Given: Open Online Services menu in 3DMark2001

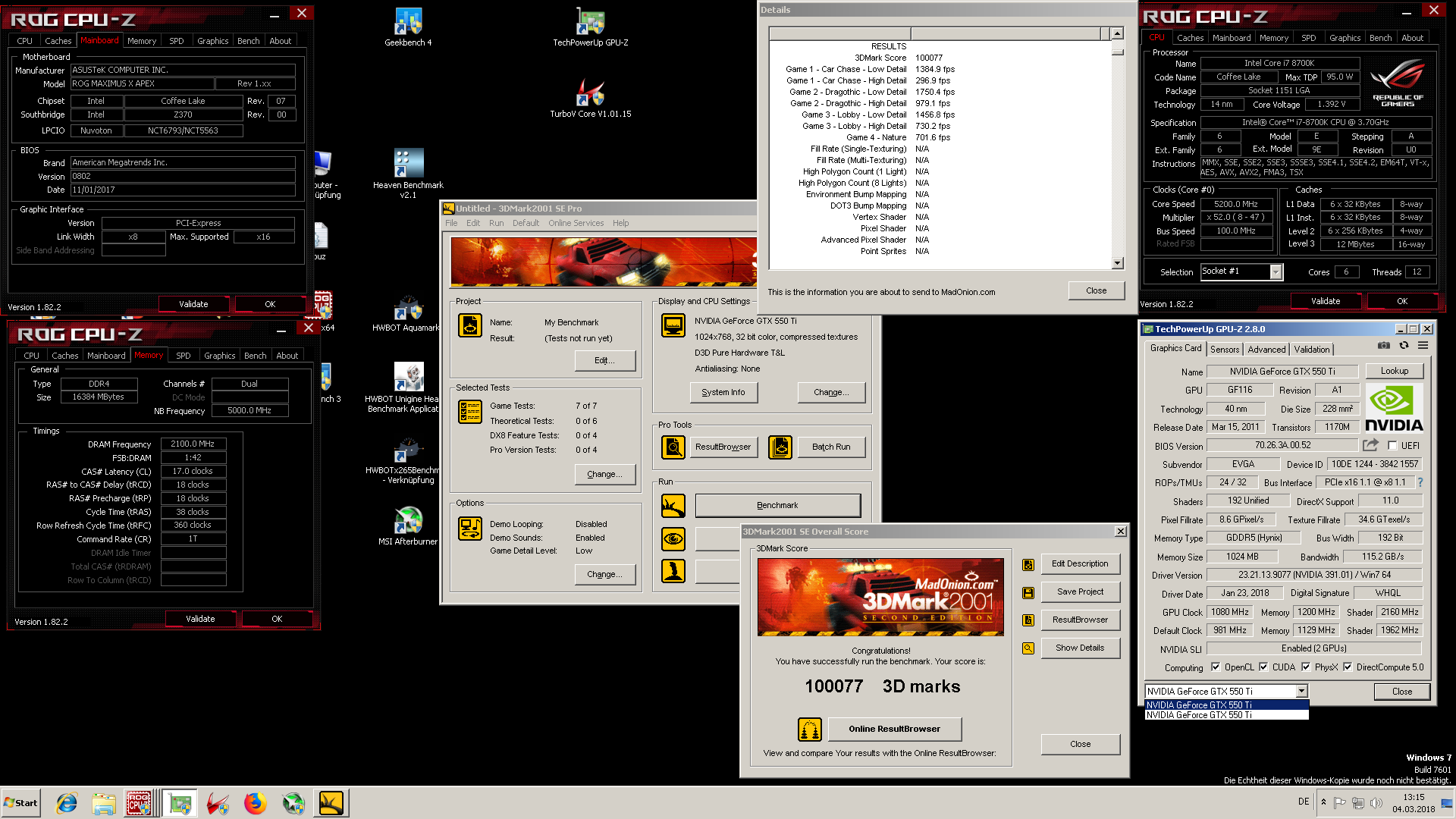Looking at the screenshot, I should pos(576,224).
